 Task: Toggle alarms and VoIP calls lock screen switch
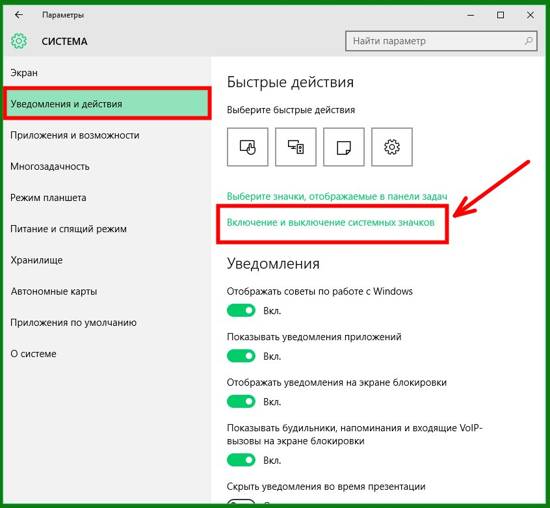[241, 460]
